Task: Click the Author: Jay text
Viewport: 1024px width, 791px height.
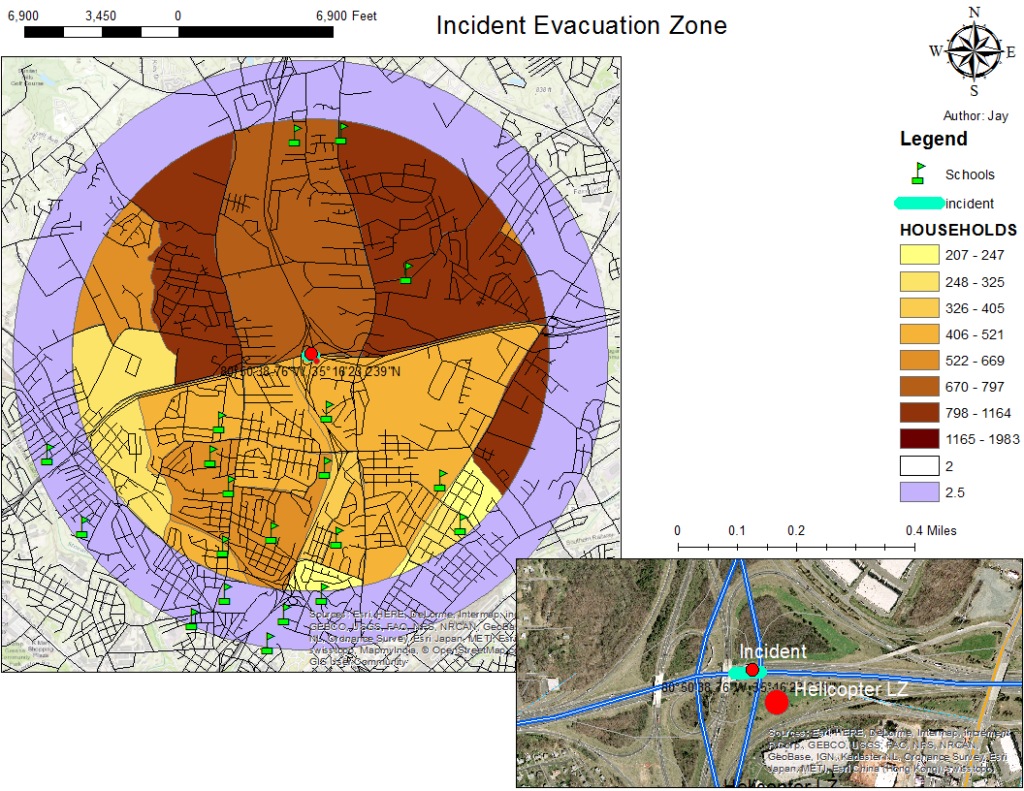Action: coord(975,116)
